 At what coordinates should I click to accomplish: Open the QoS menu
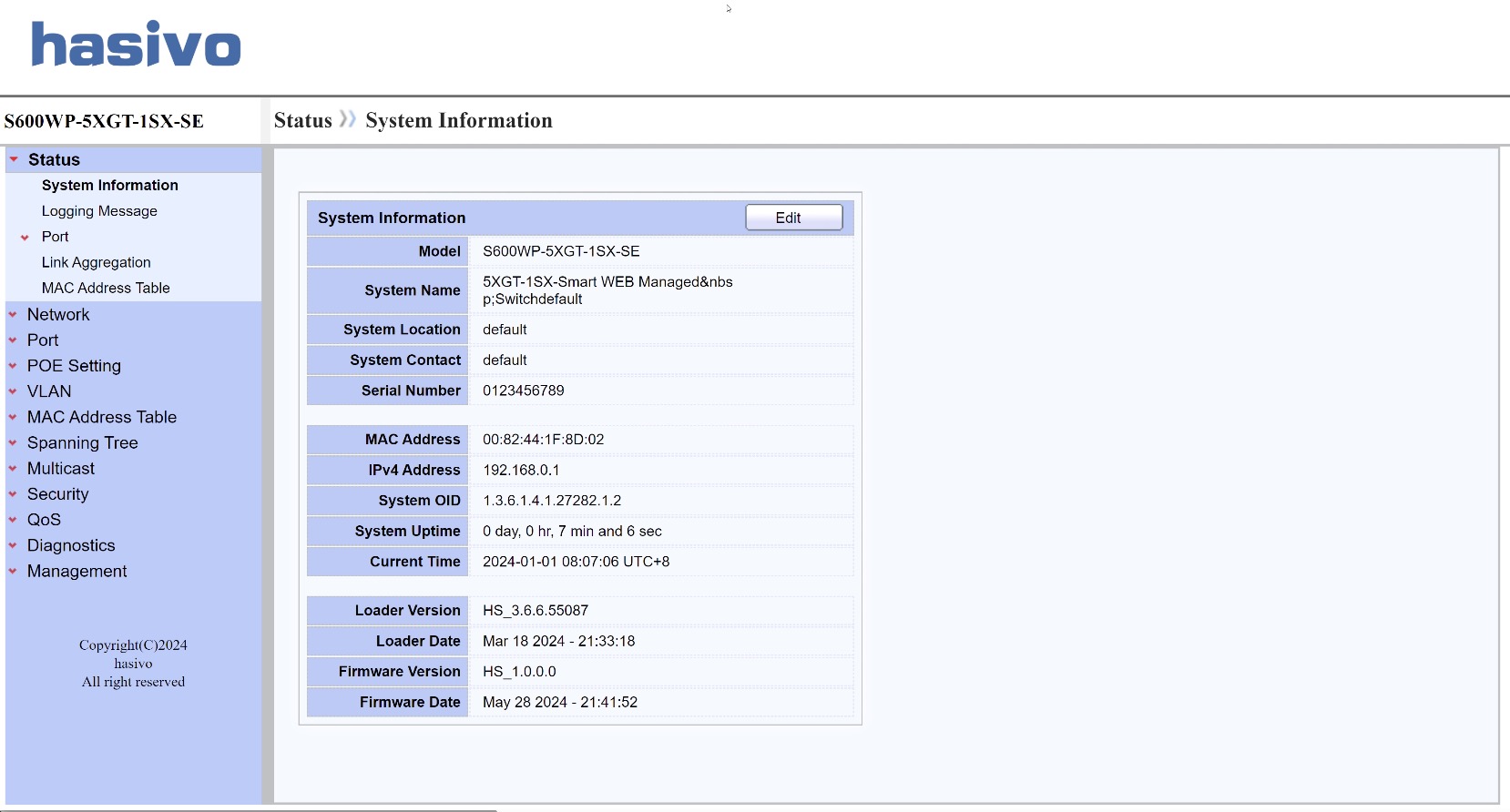tap(44, 520)
